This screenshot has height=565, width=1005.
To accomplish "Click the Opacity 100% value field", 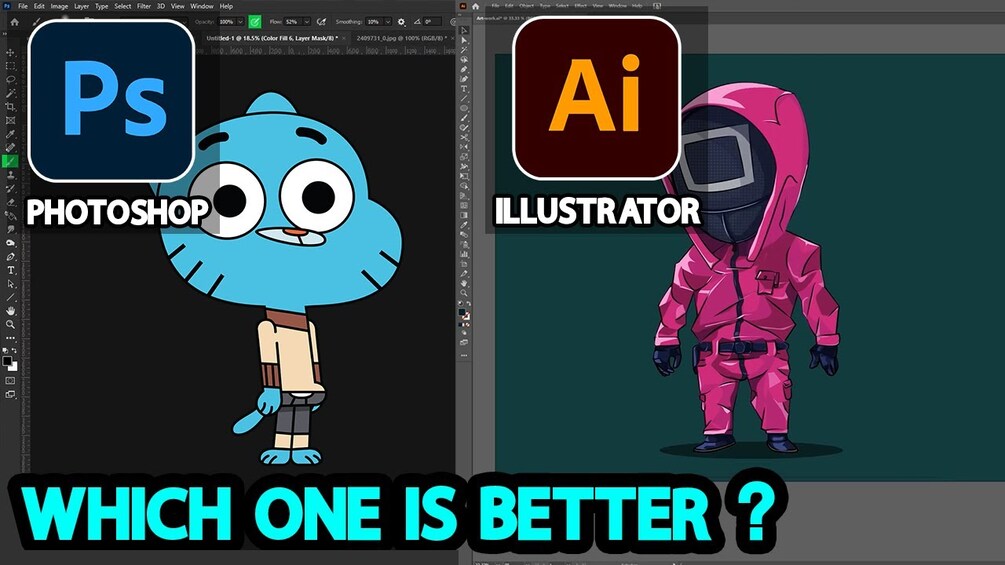I will point(226,22).
